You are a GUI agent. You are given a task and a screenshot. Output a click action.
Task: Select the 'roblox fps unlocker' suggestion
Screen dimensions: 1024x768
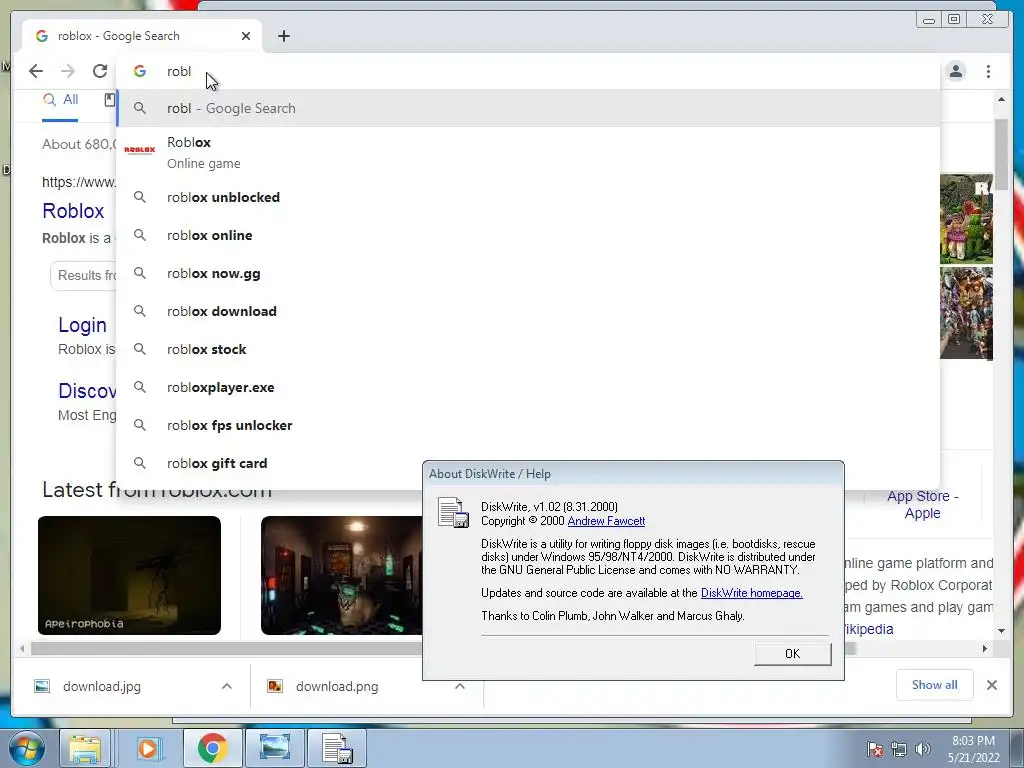coord(528,425)
